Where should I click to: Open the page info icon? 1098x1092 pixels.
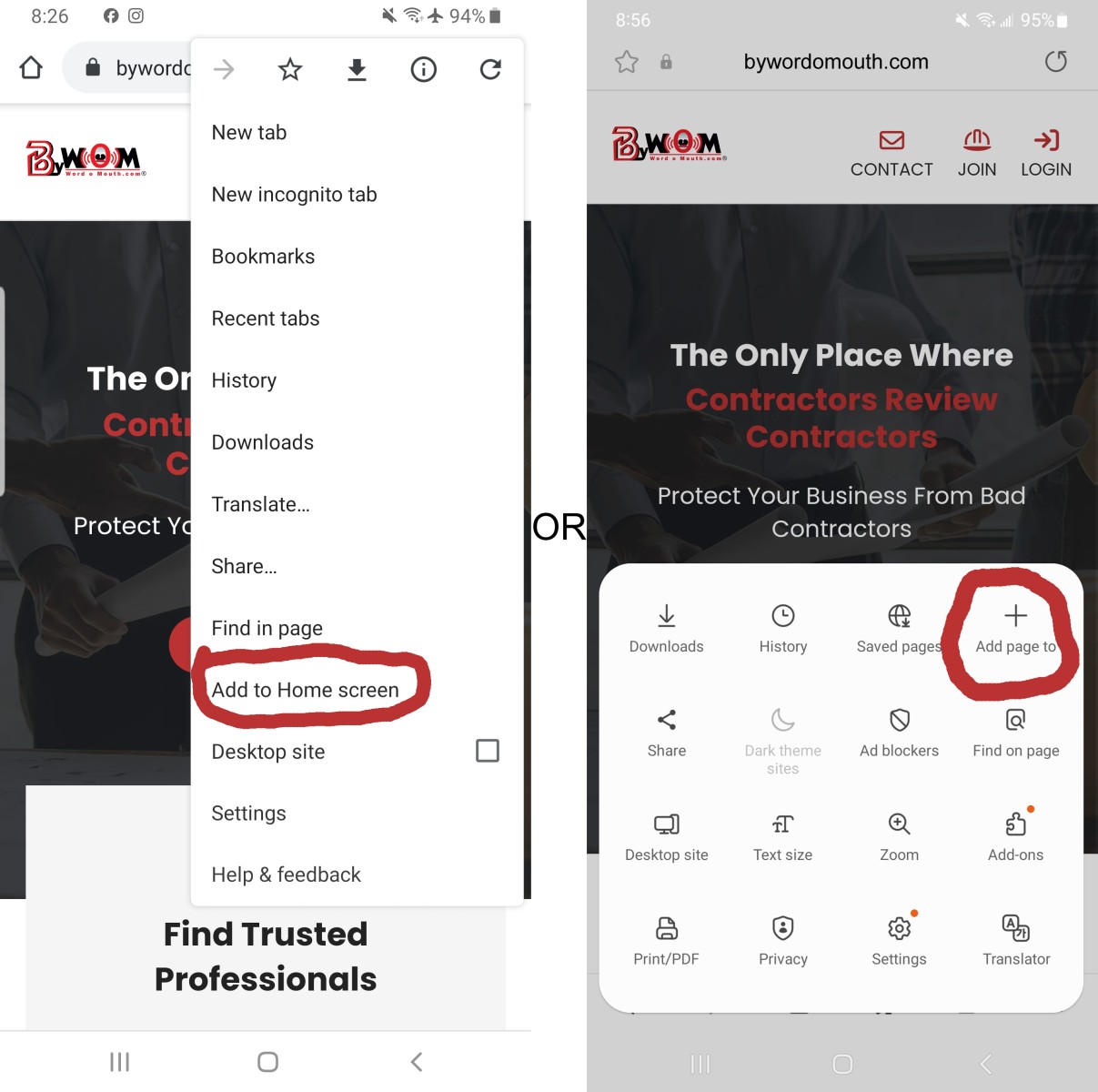pos(424,69)
